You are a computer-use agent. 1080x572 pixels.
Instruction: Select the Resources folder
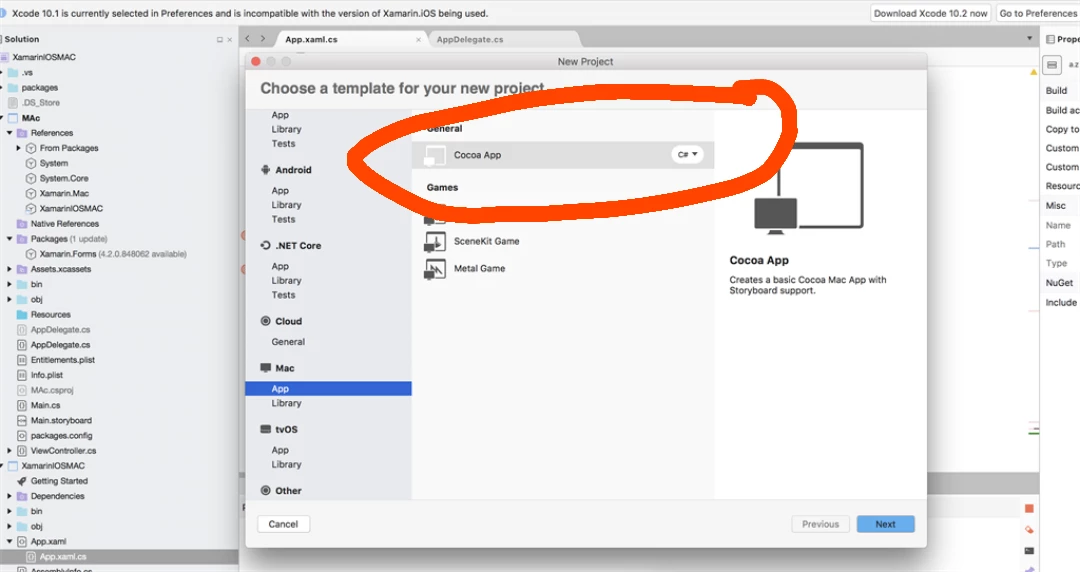50,315
